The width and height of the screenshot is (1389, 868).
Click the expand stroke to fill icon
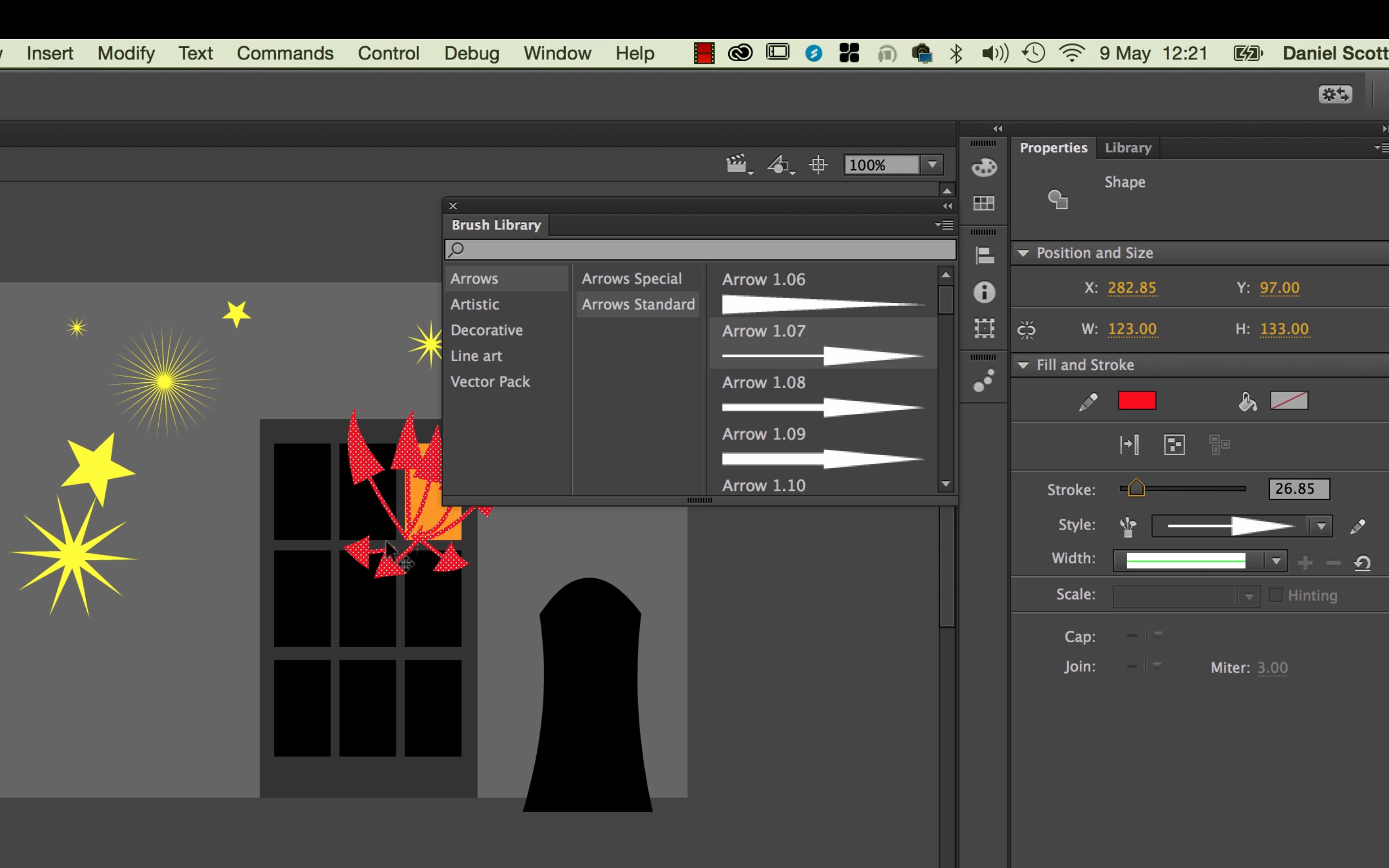tap(1129, 445)
